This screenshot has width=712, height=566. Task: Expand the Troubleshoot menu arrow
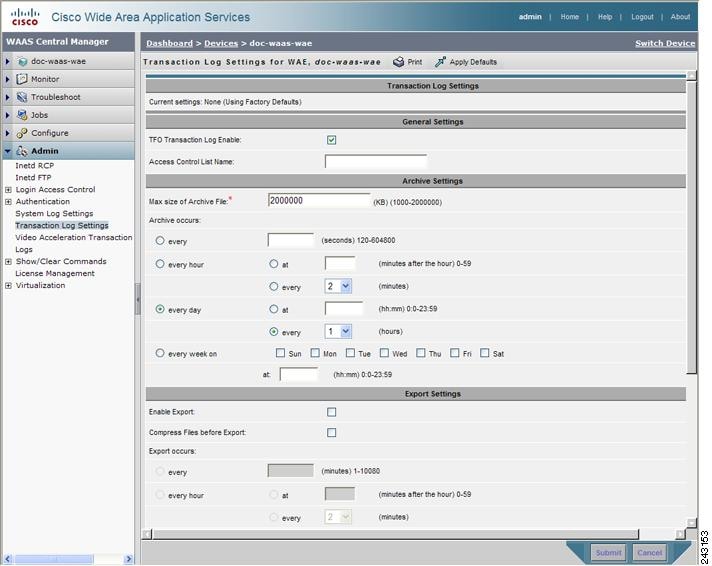7,97
